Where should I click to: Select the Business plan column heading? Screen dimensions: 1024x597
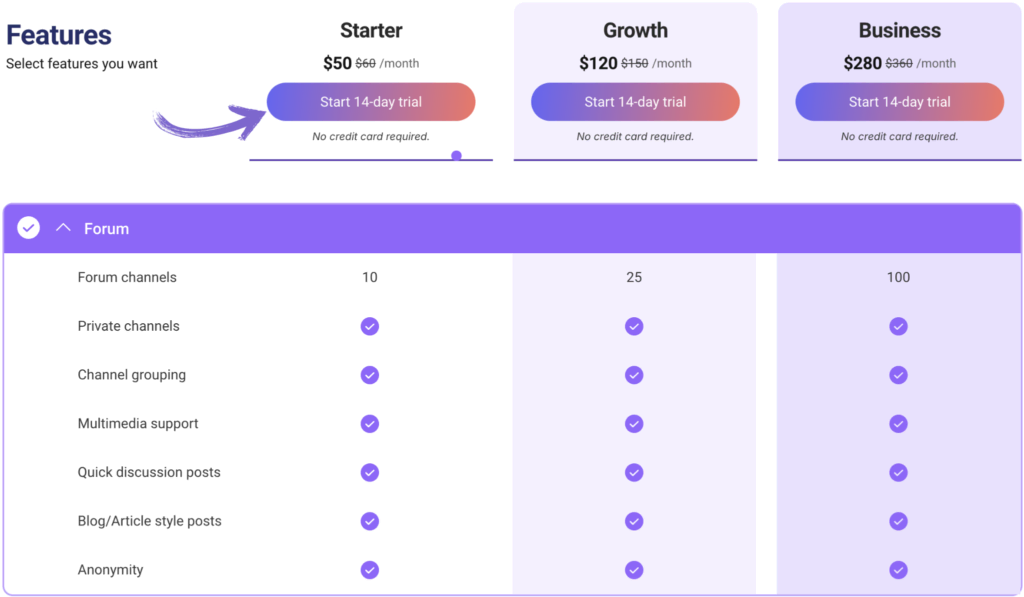(899, 31)
